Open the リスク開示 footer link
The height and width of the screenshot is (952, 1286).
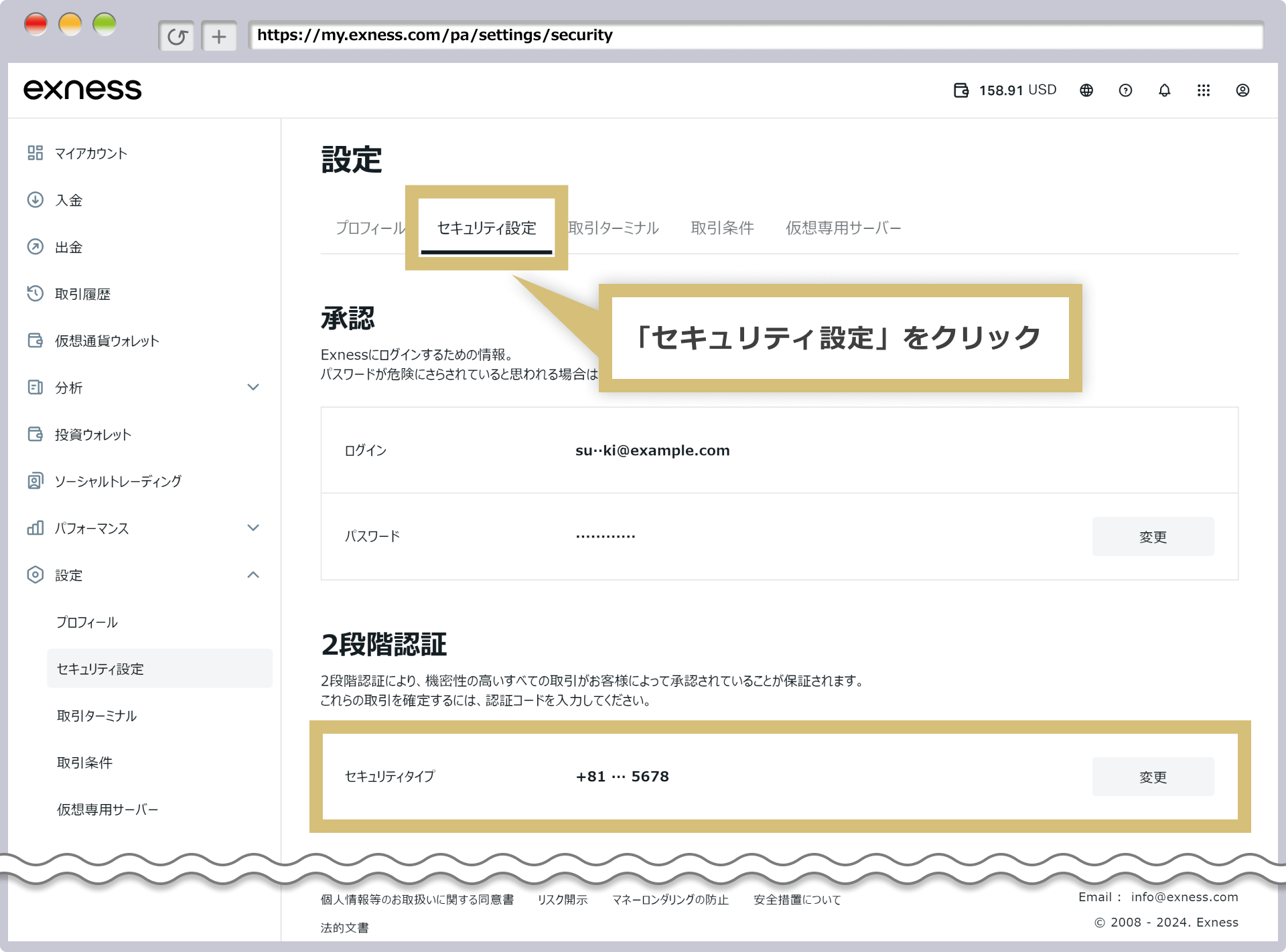(x=562, y=900)
